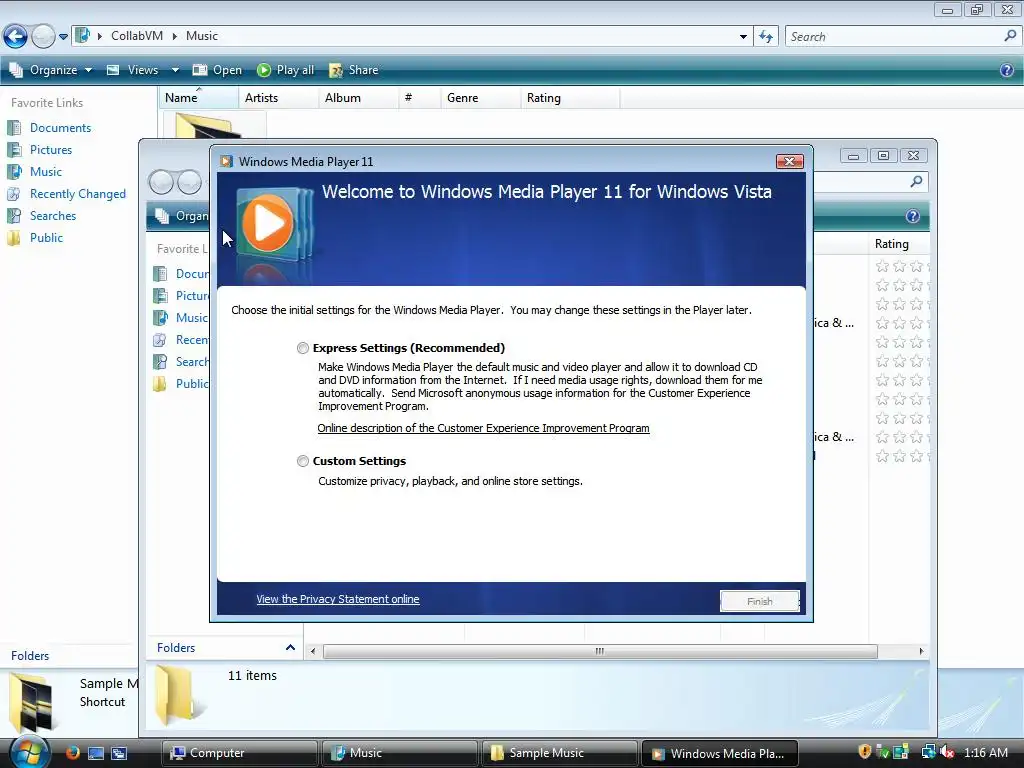The width and height of the screenshot is (1024, 768).
Task: Click the security shield tray icon
Action: (x=865, y=752)
